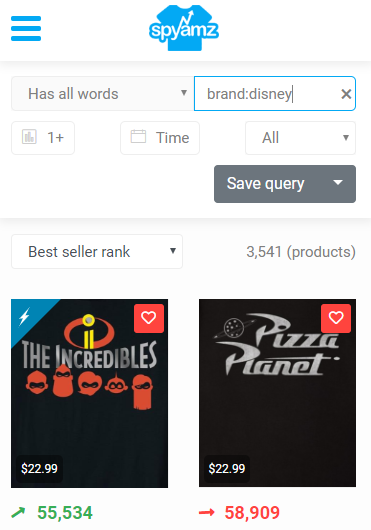Click the bar chart icon beside 1+

[29, 137]
